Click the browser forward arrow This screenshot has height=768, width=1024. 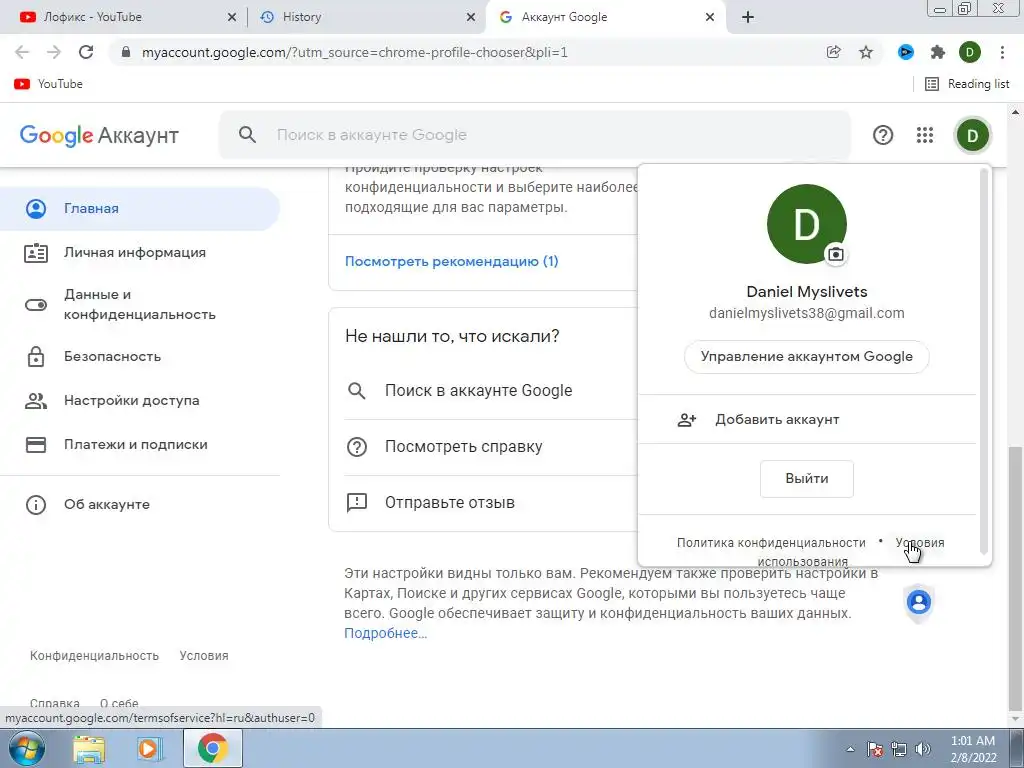pos(54,52)
